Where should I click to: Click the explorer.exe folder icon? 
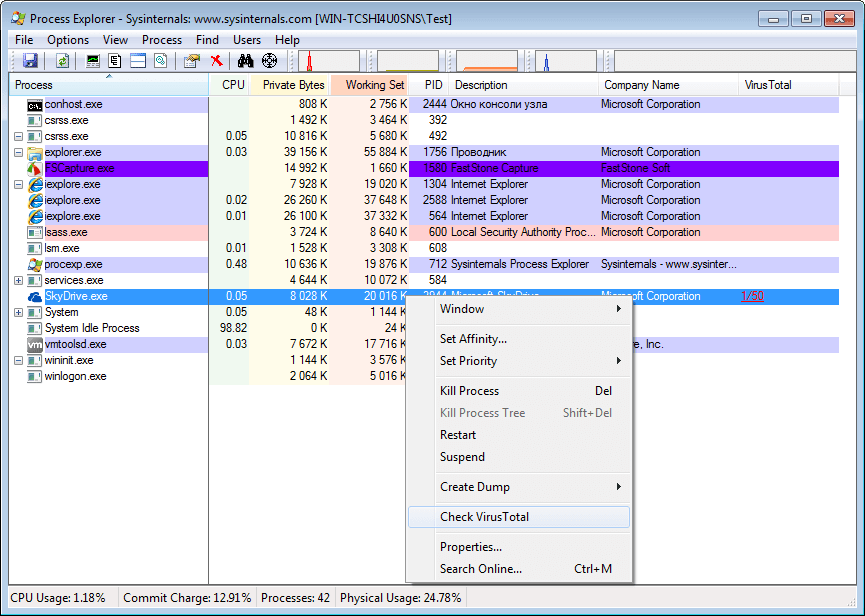pos(35,153)
